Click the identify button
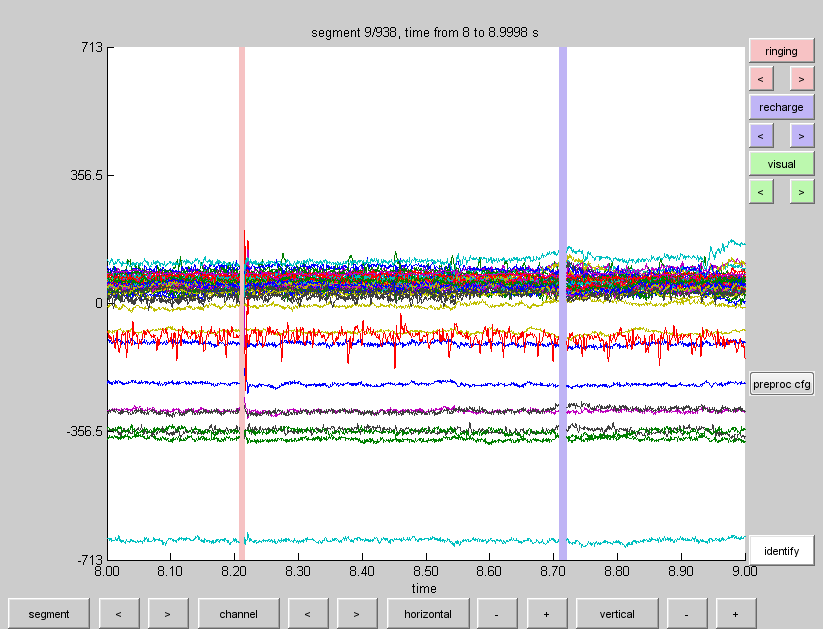Image resolution: width=823 pixels, height=629 pixels. click(x=782, y=551)
